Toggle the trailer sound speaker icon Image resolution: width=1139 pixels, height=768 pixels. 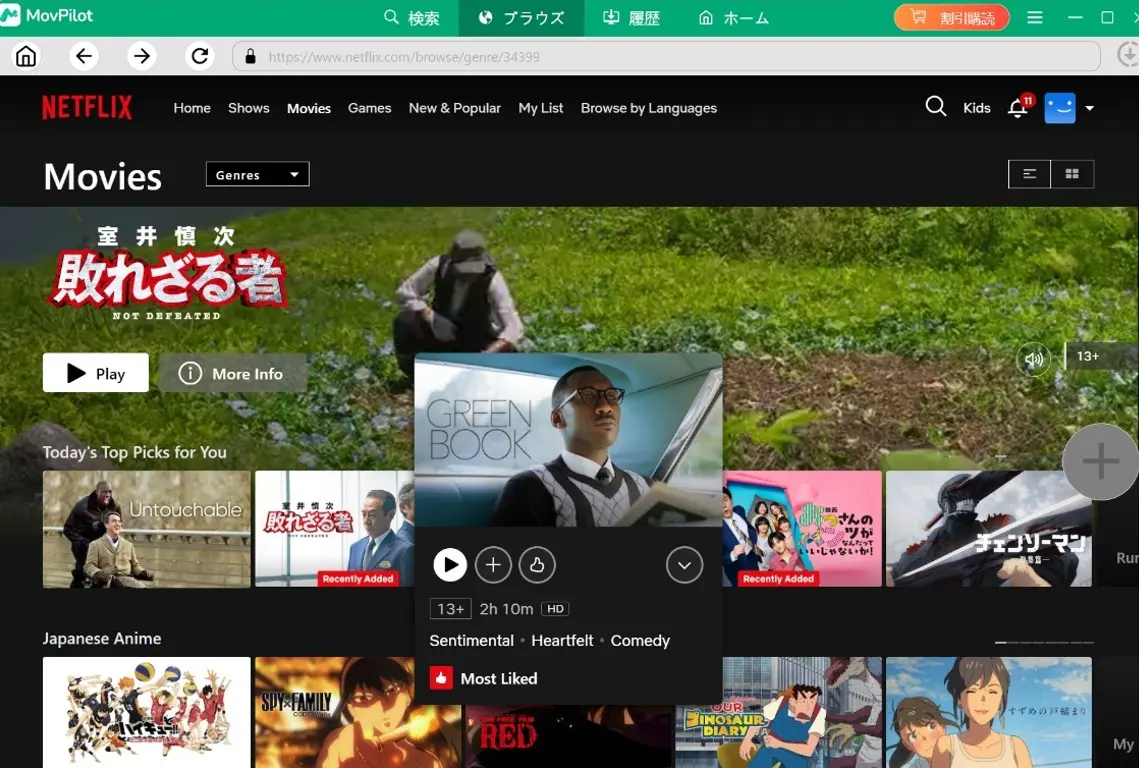click(x=1033, y=358)
